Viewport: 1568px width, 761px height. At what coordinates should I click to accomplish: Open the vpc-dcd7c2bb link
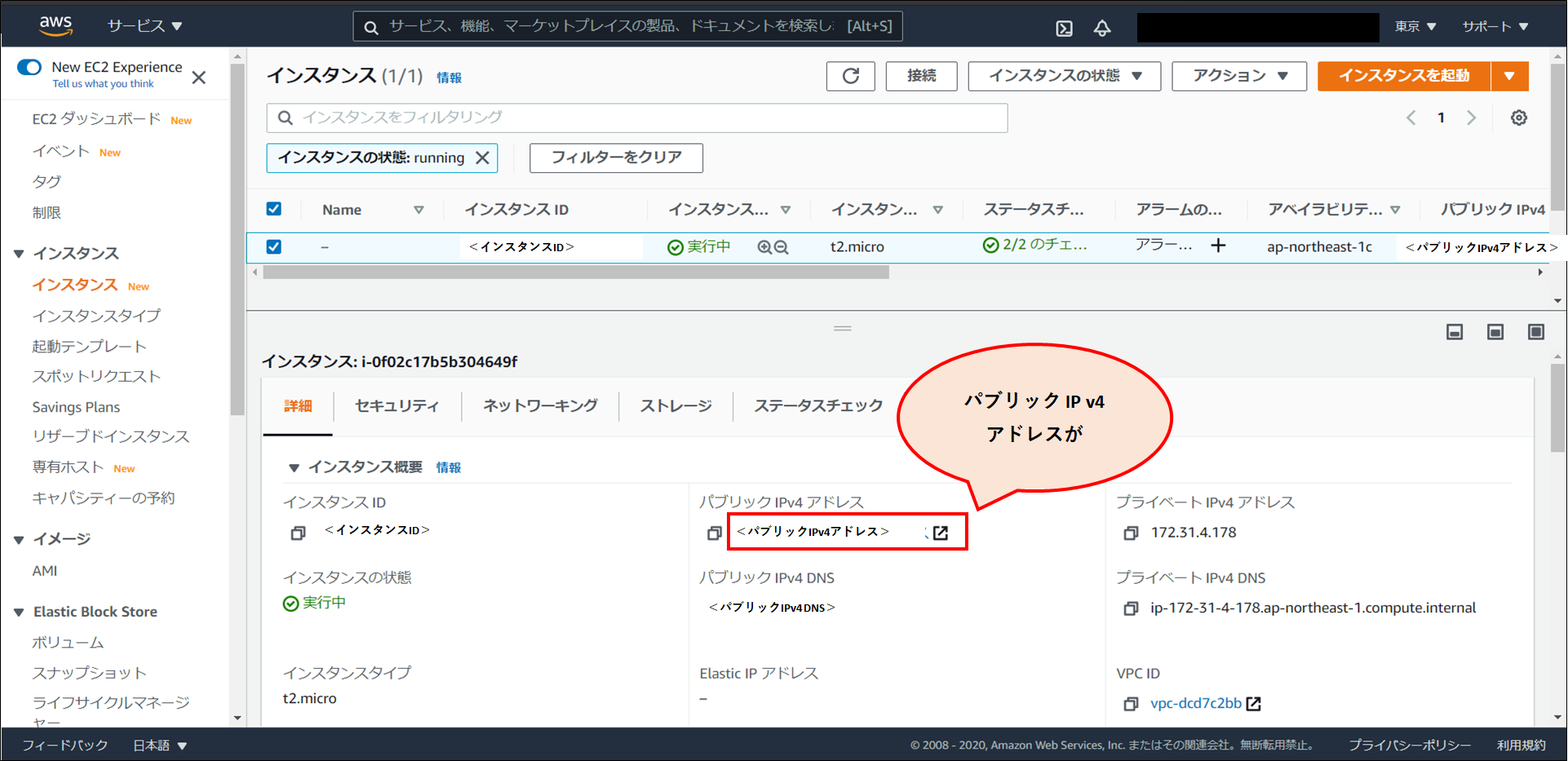click(1196, 703)
